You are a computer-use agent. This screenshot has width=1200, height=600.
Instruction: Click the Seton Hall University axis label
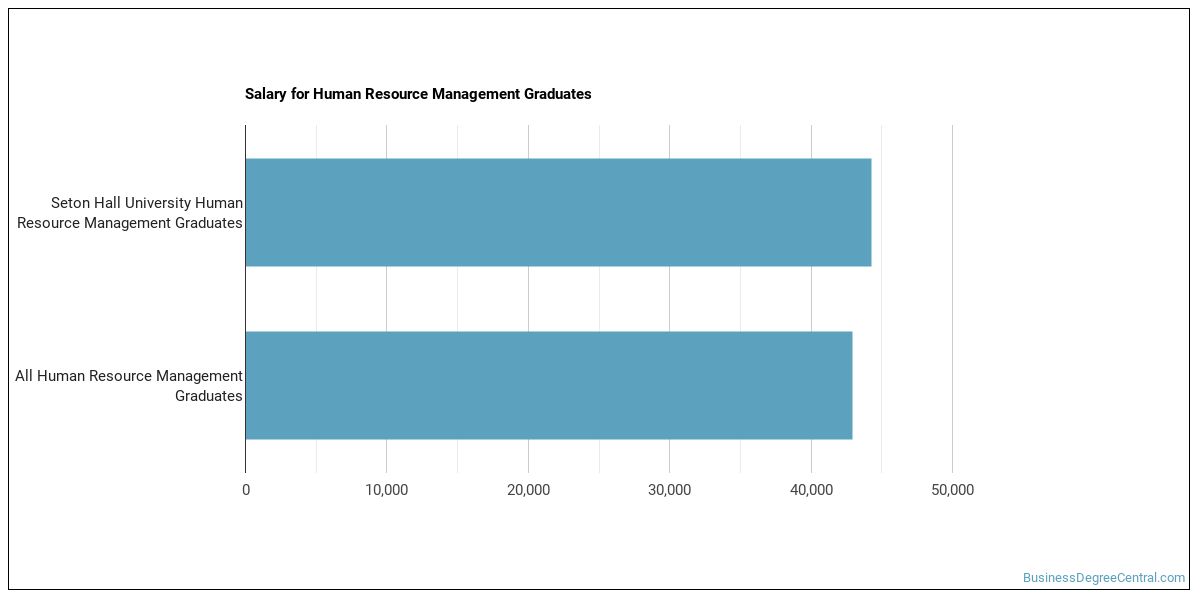click(x=130, y=213)
